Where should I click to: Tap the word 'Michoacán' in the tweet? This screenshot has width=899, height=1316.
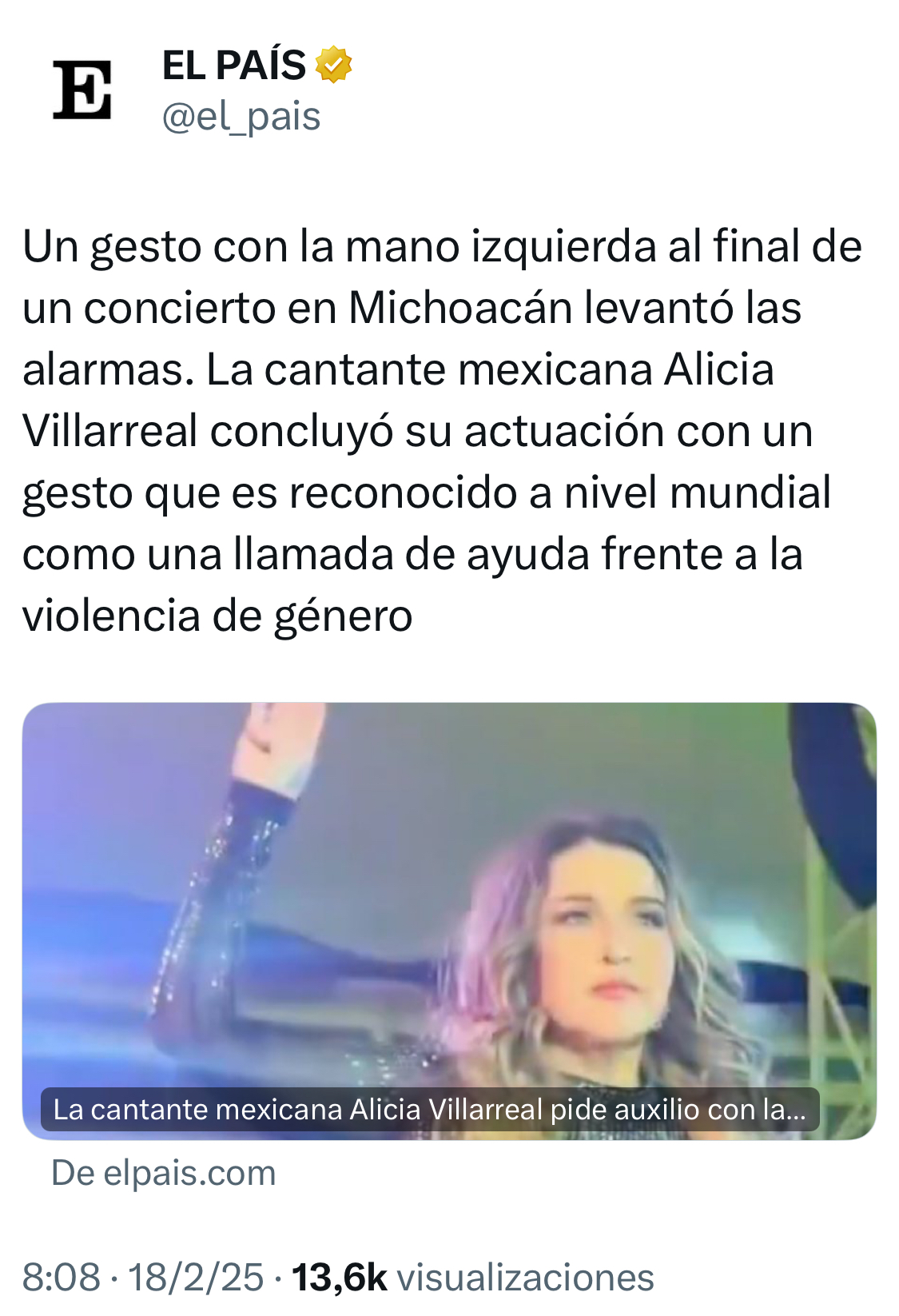460,307
